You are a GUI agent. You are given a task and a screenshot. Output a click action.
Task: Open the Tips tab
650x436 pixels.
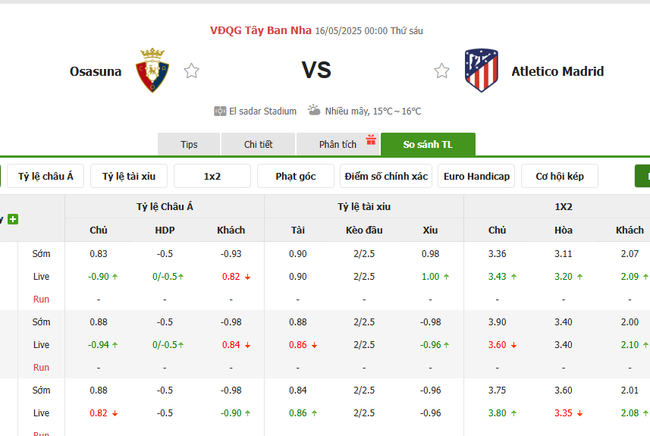pyautogui.click(x=189, y=145)
